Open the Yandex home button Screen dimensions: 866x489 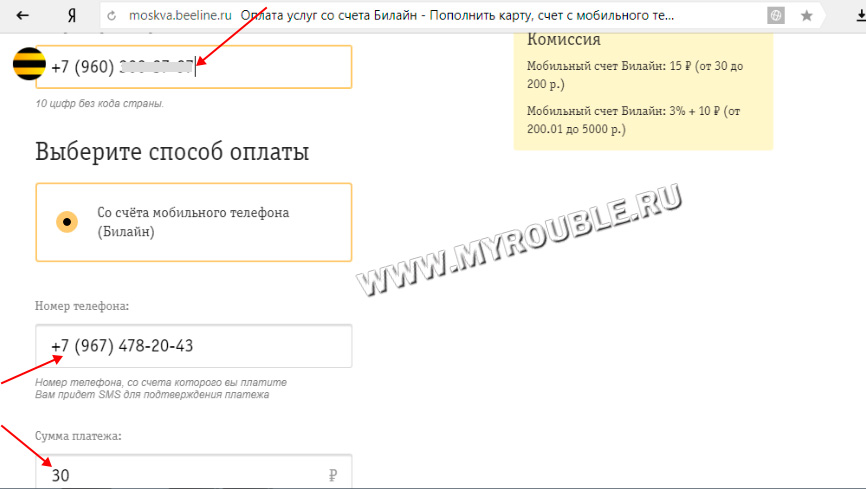coord(72,15)
